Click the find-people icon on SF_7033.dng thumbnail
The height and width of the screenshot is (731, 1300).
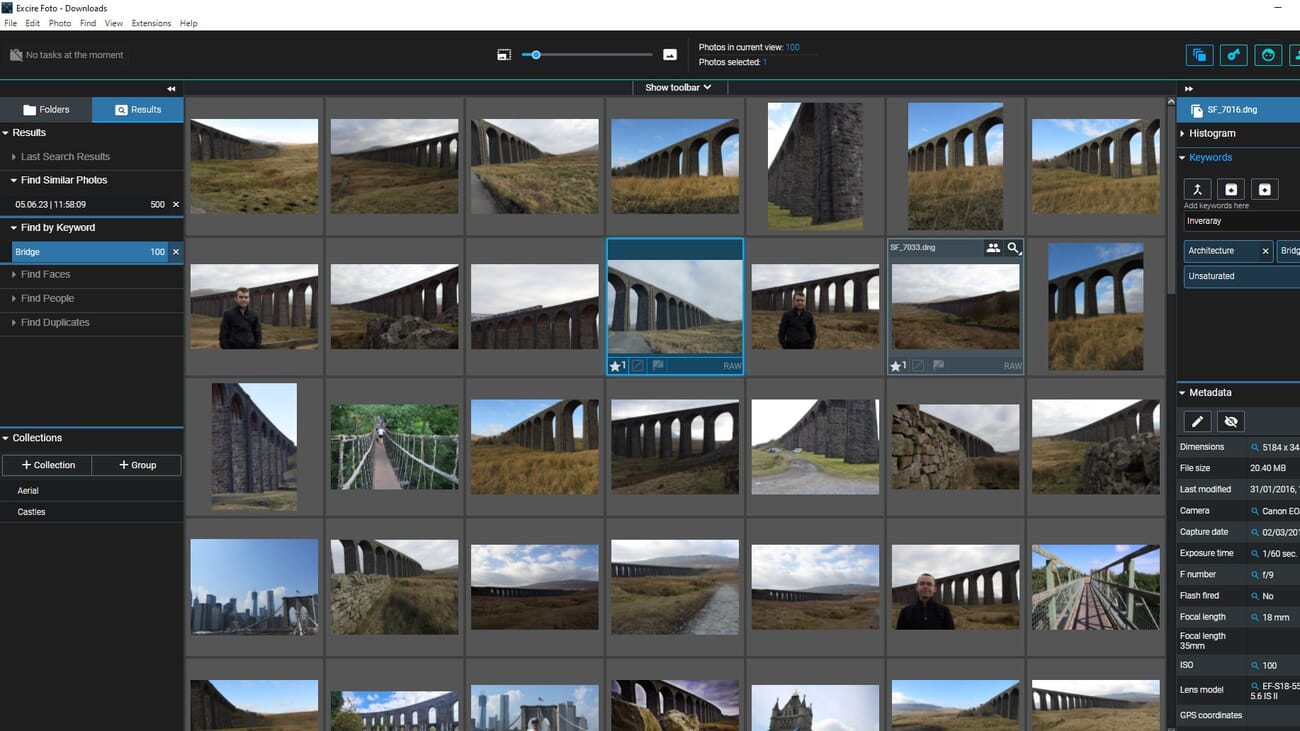pyautogui.click(x=994, y=247)
